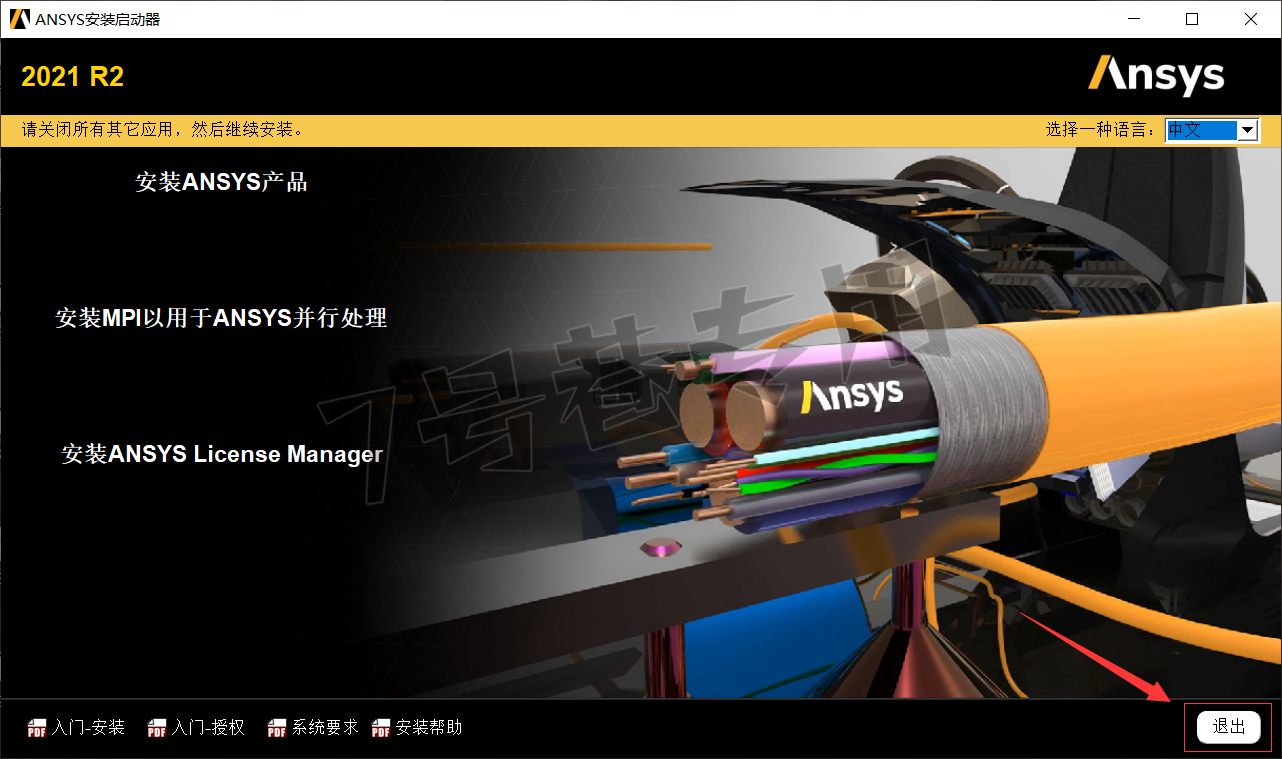
Task: Click the PDF icon beside 入门-授权
Action: [x=157, y=728]
